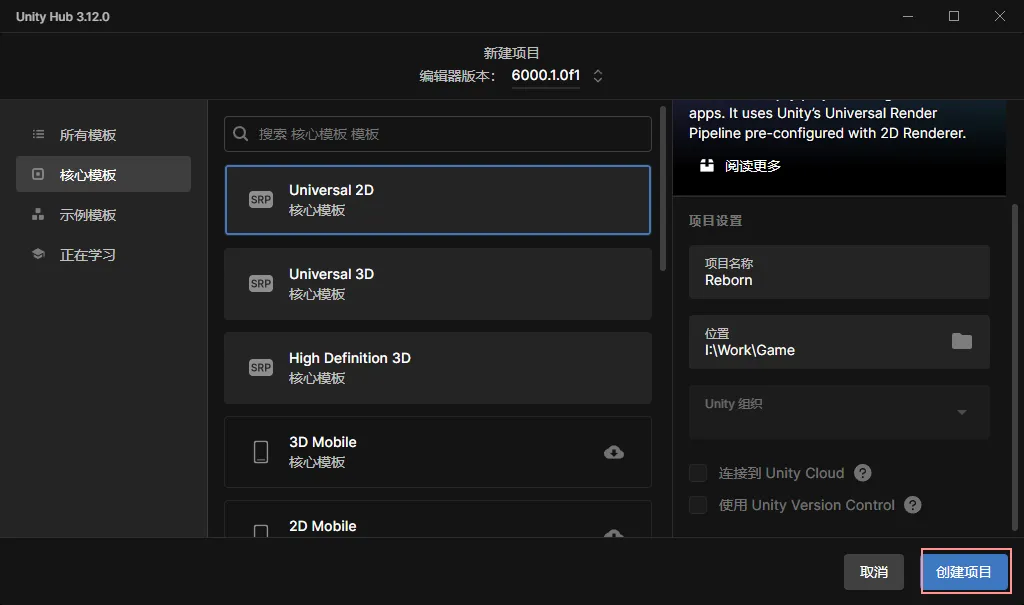This screenshot has height=605, width=1024.
Task: Click the 阅读更多 read more icon
Action: (707, 166)
